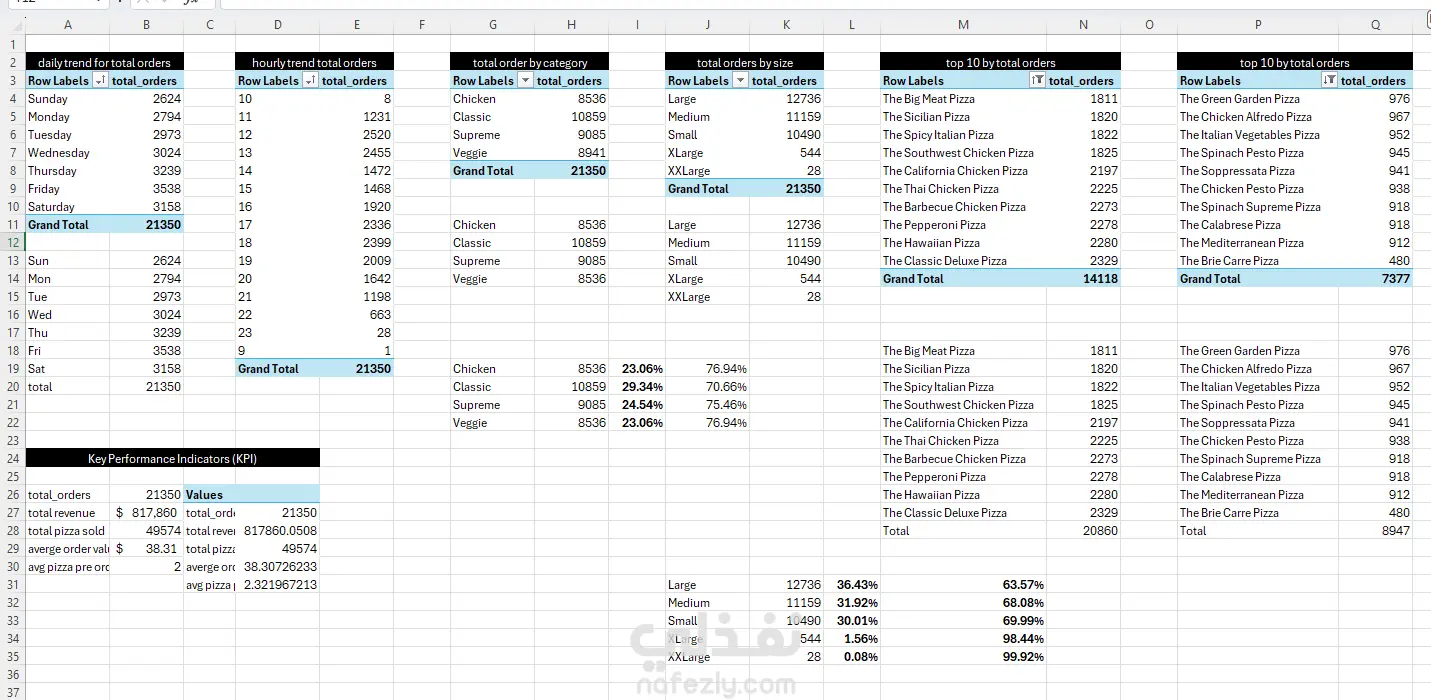The height and width of the screenshot is (700, 1431).
Task: Select the 'Friday' row label cell
Action: (67, 189)
